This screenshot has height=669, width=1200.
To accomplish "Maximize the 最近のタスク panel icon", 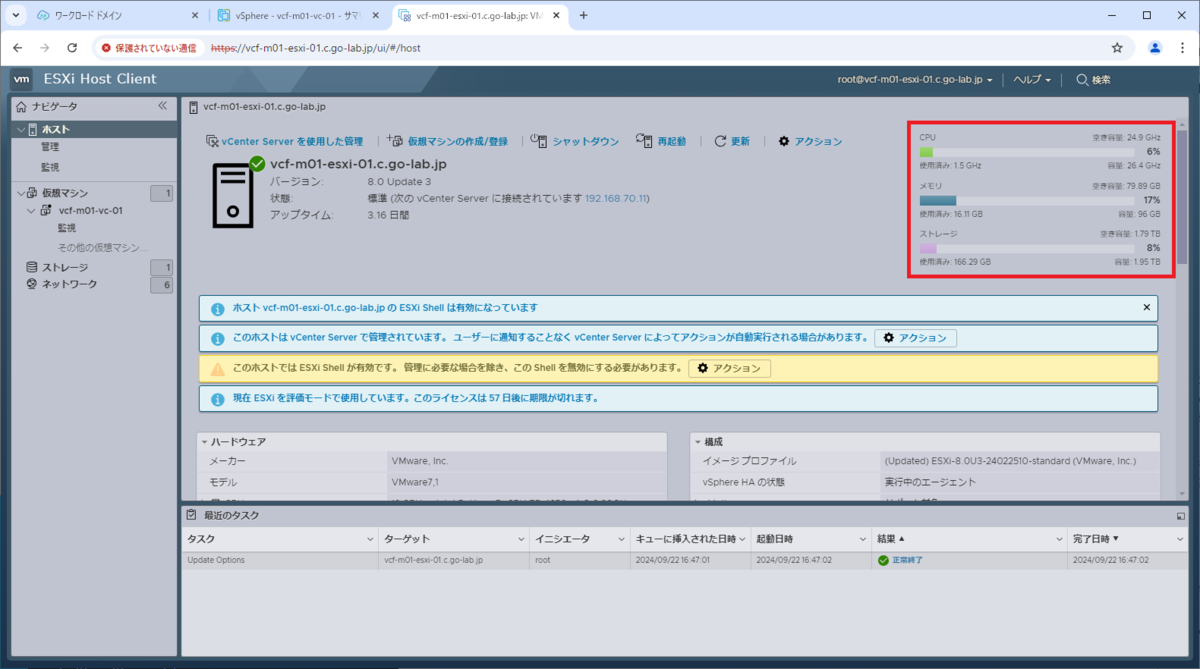I will point(1180,515).
